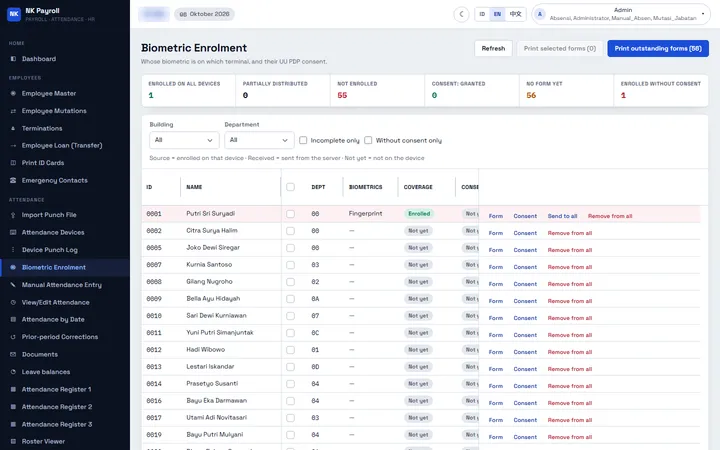Switch language to EN
The width and height of the screenshot is (720, 450).
(x=497, y=14)
